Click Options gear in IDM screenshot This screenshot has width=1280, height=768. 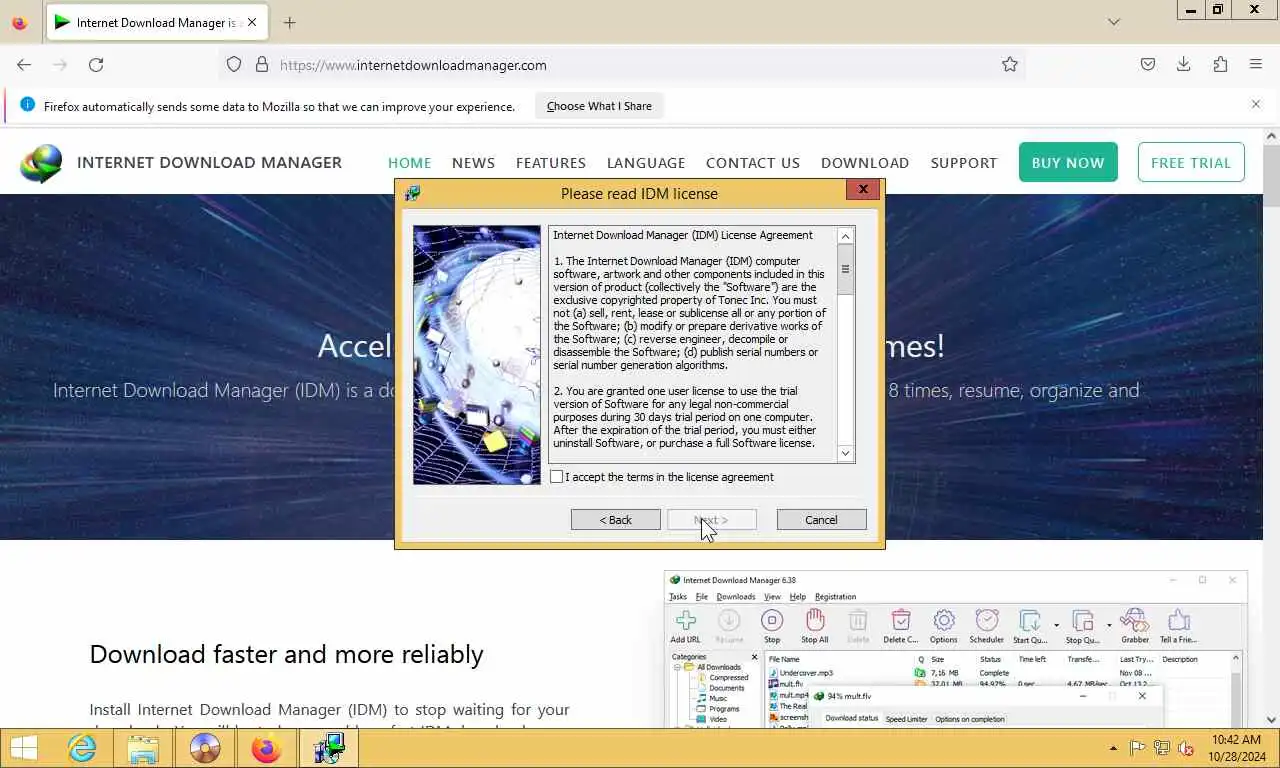point(944,627)
